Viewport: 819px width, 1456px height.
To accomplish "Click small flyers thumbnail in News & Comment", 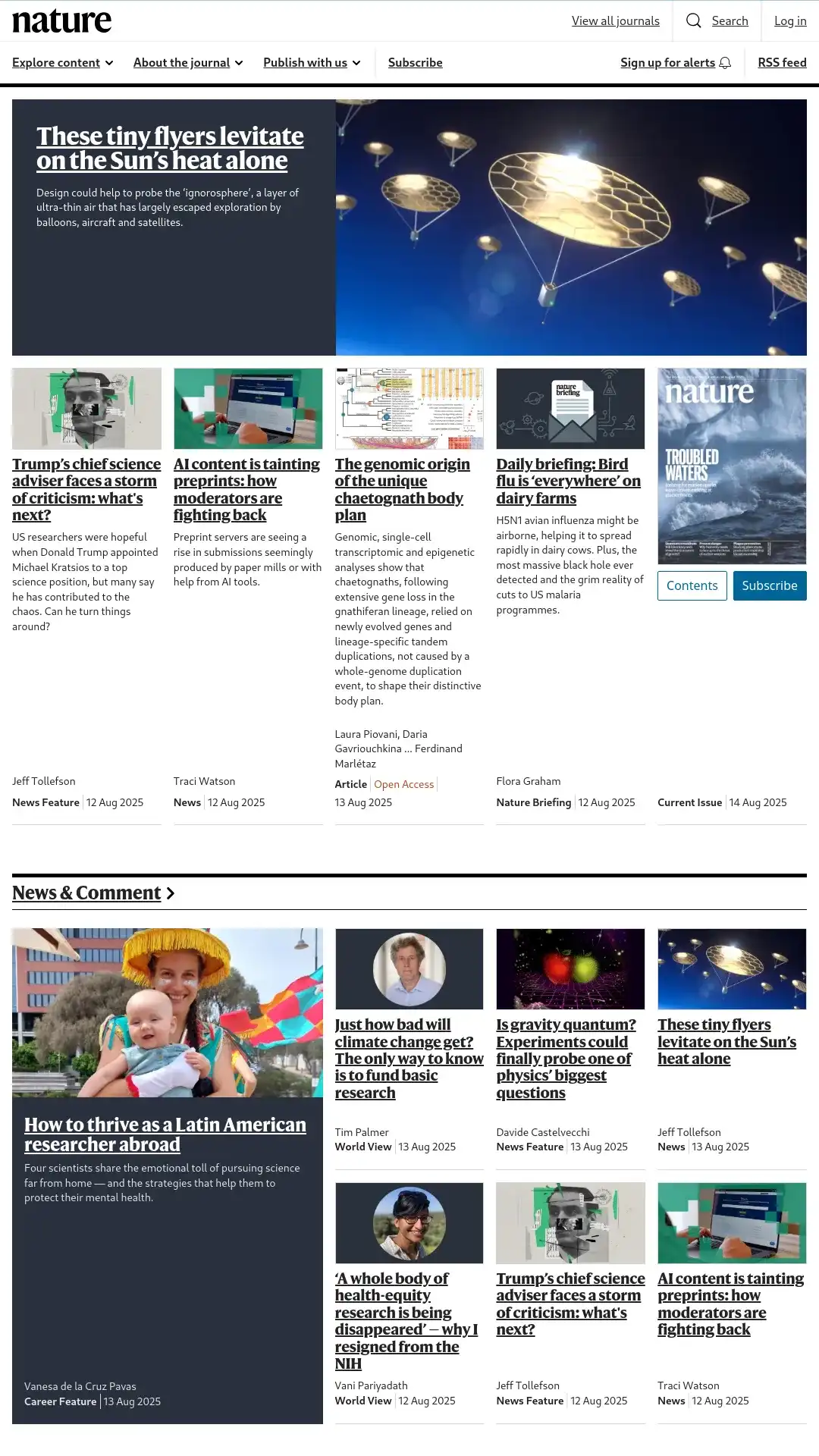I will pyautogui.click(x=732, y=969).
